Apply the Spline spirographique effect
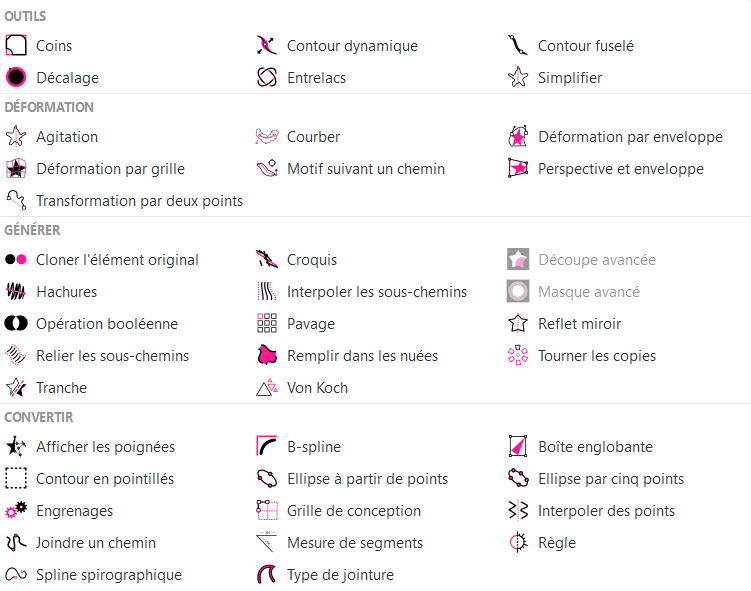This screenshot has height=591, width=751. tap(109, 575)
